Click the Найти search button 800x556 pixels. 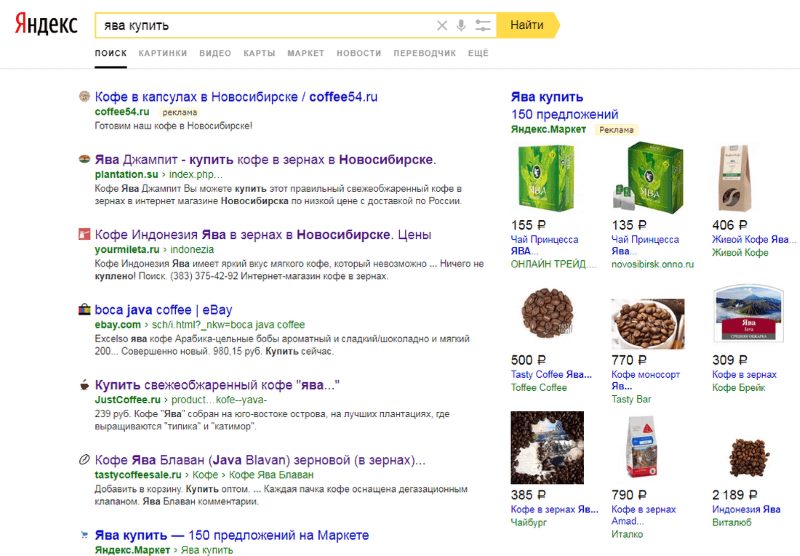click(528, 25)
